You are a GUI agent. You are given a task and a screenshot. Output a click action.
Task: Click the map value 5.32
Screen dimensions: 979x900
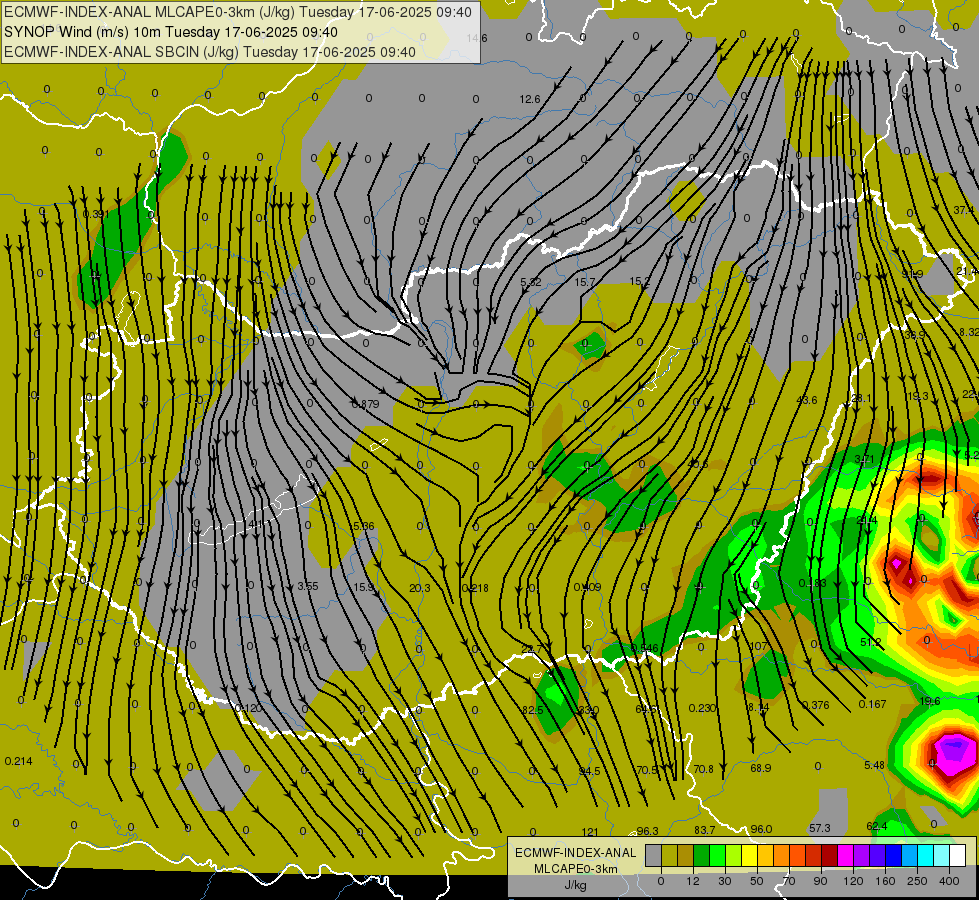tap(531, 282)
